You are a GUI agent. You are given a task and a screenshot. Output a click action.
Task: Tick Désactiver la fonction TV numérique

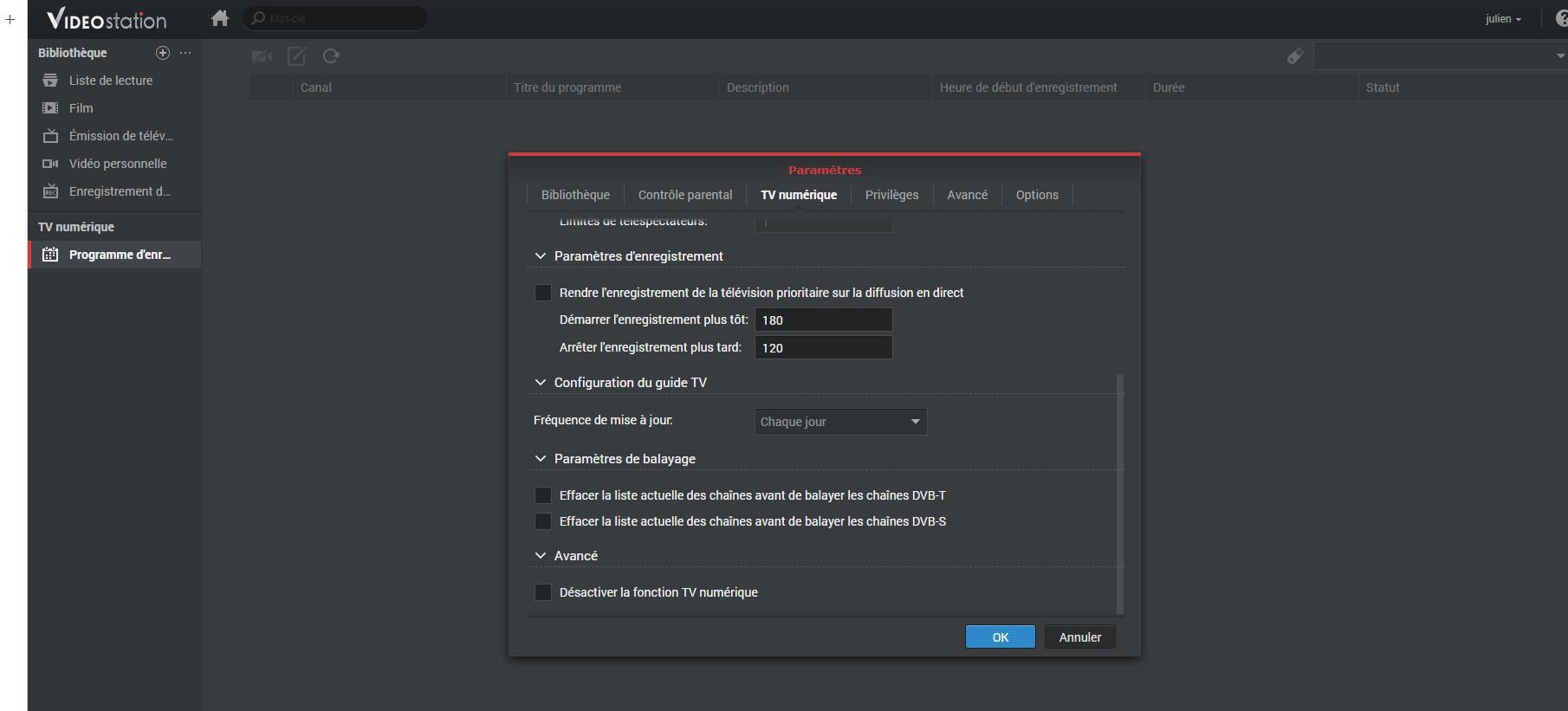point(543,592)
